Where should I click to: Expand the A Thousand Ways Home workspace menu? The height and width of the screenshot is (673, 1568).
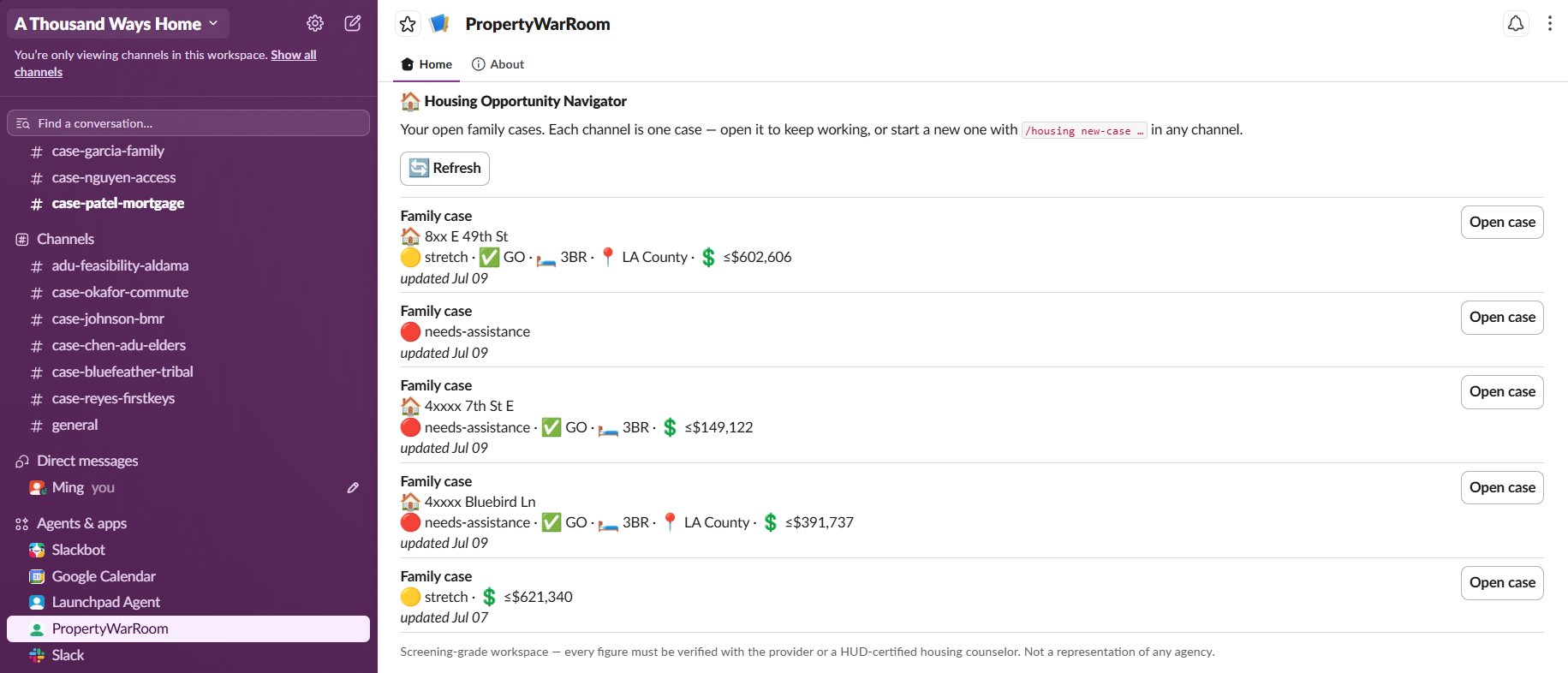117,24
